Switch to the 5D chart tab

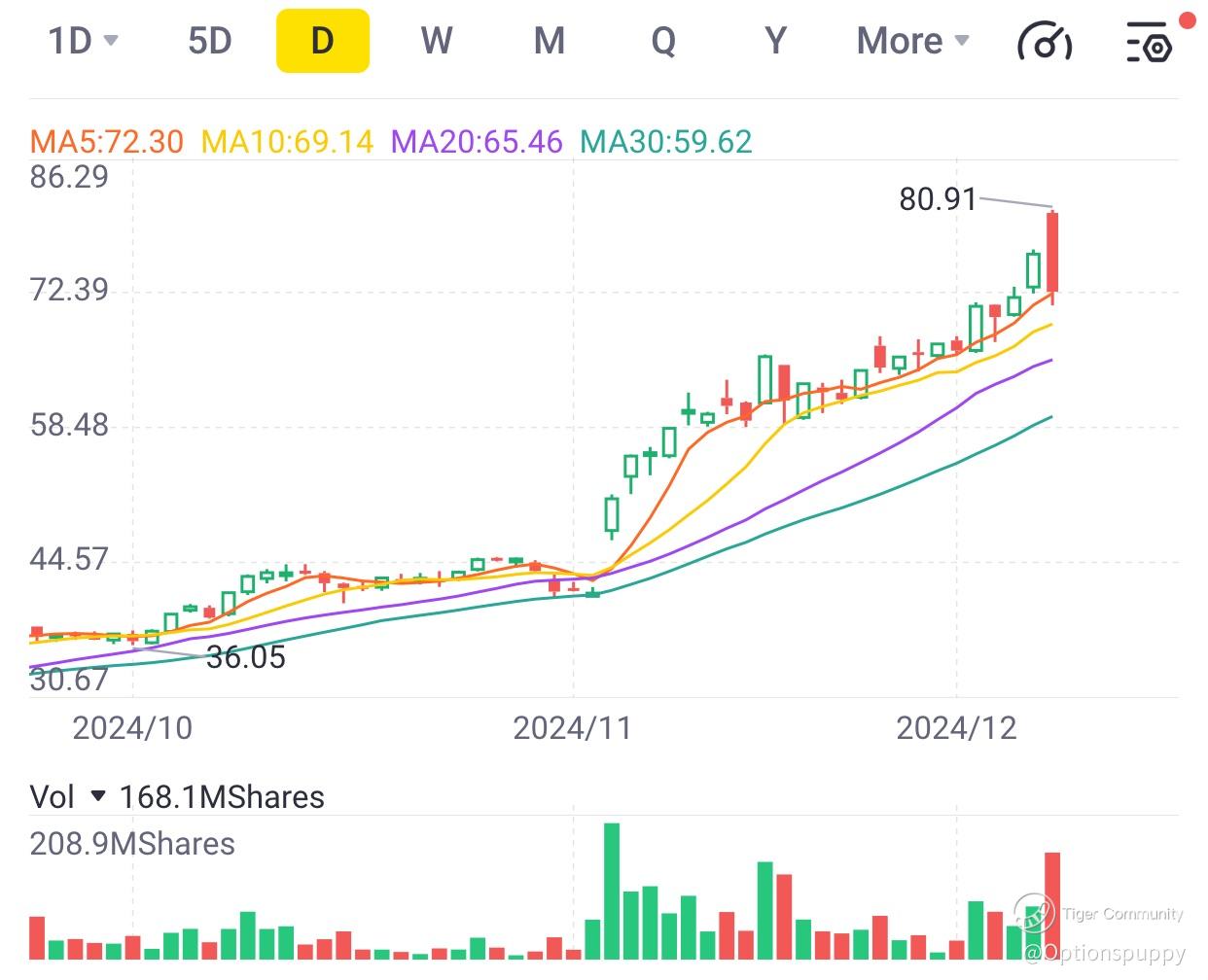[x=210, y=41]
